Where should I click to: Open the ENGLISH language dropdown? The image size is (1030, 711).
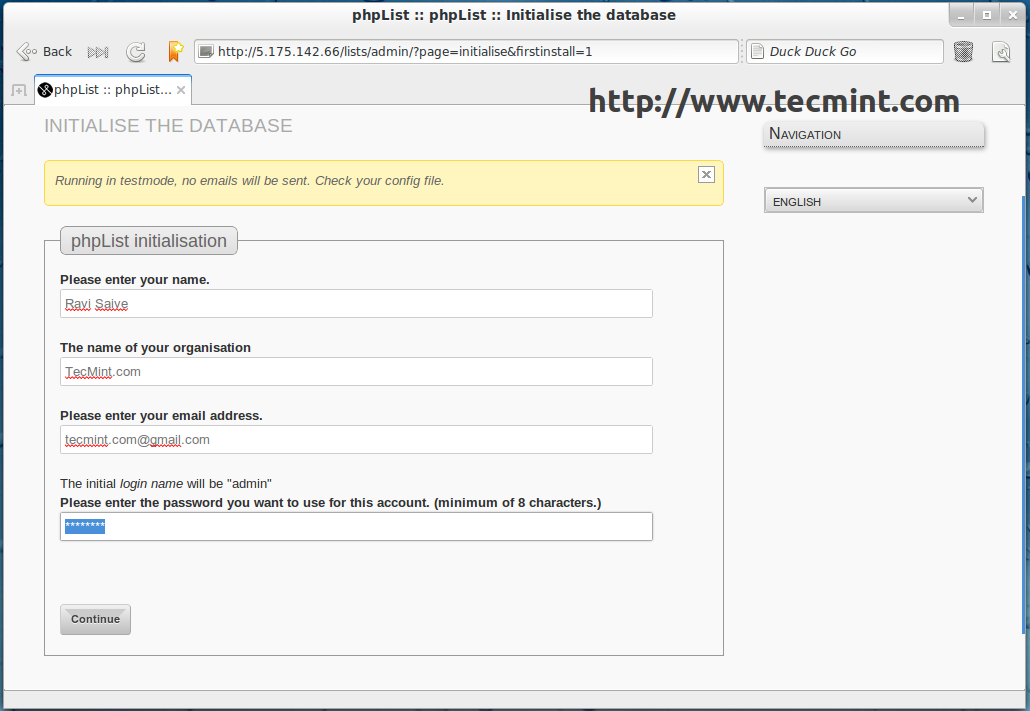(874, 200)
